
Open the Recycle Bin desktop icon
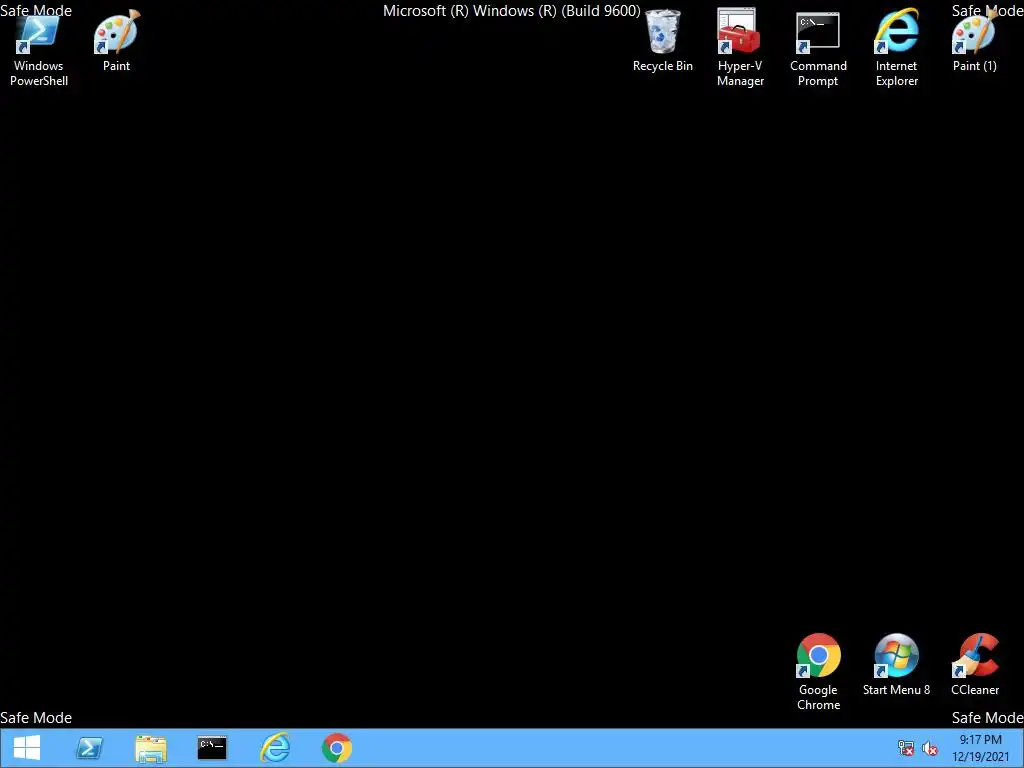(x=662, y=40)
